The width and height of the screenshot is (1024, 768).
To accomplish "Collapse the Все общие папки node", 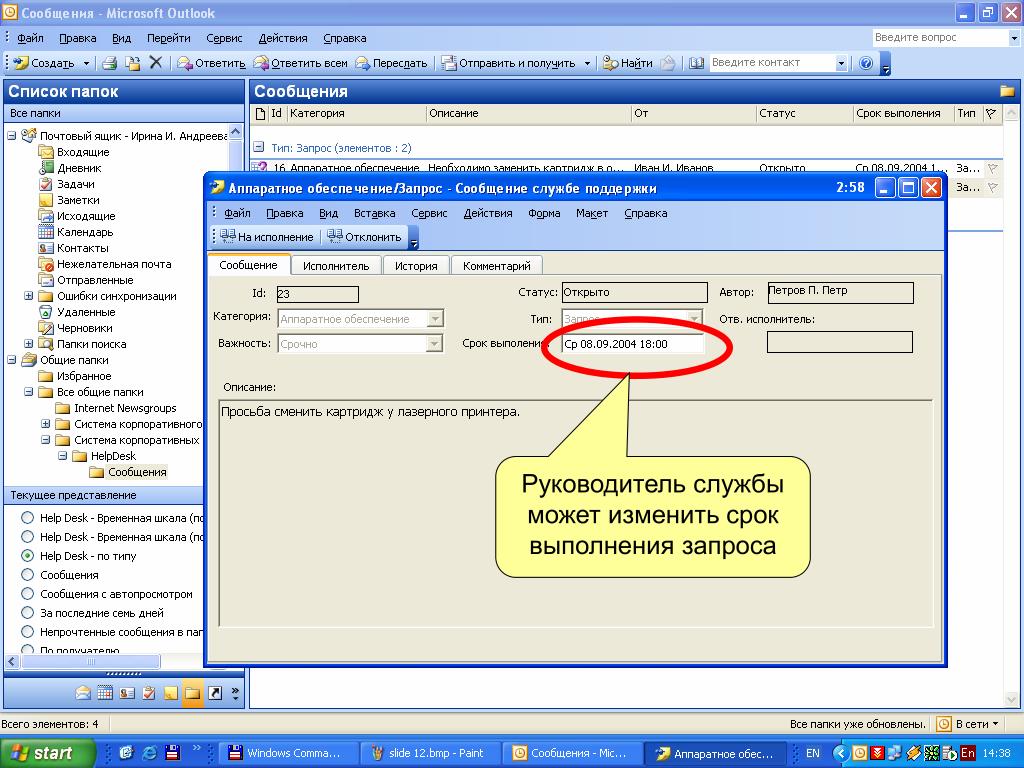I will 29,392.
